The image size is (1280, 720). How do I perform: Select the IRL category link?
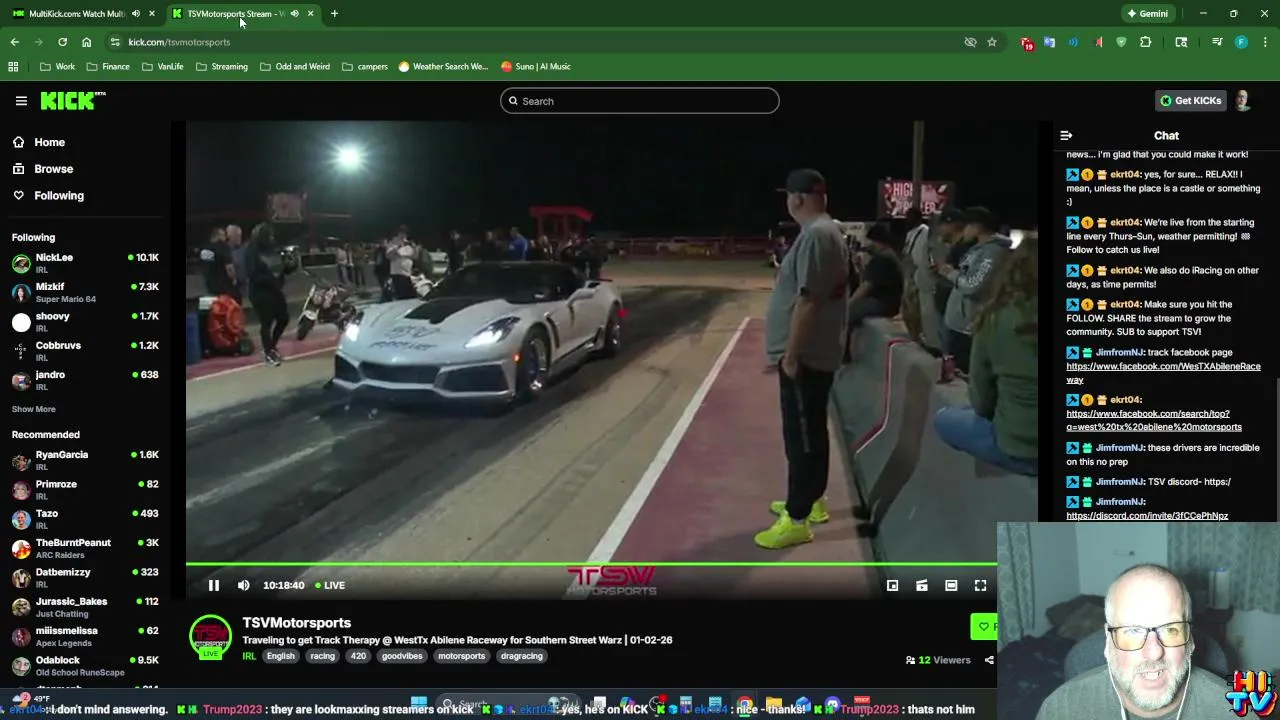tap(249, 656)
